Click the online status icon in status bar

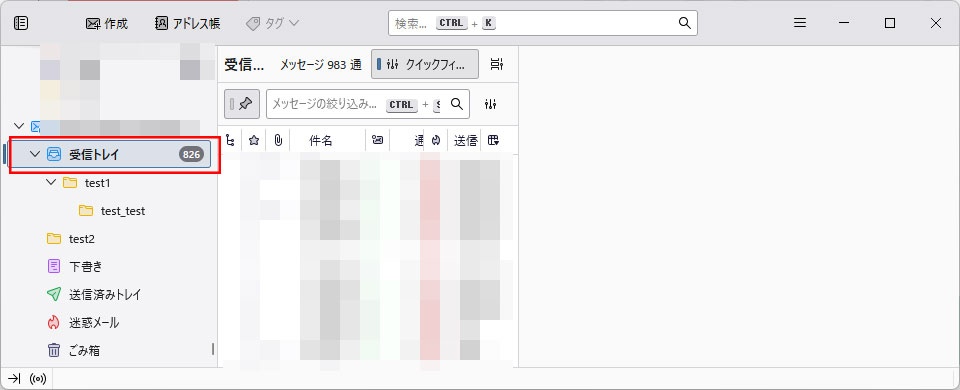(38, 379)
